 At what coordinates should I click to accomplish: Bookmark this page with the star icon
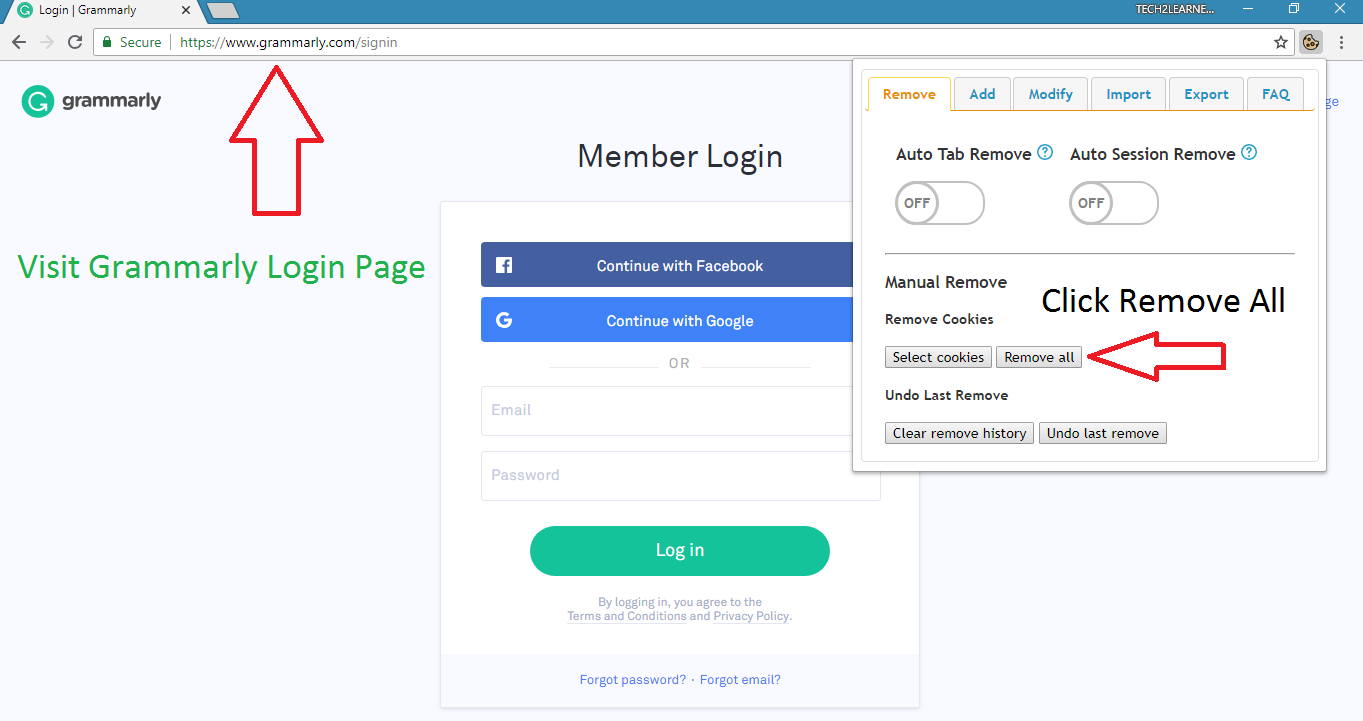point(1281,42)
